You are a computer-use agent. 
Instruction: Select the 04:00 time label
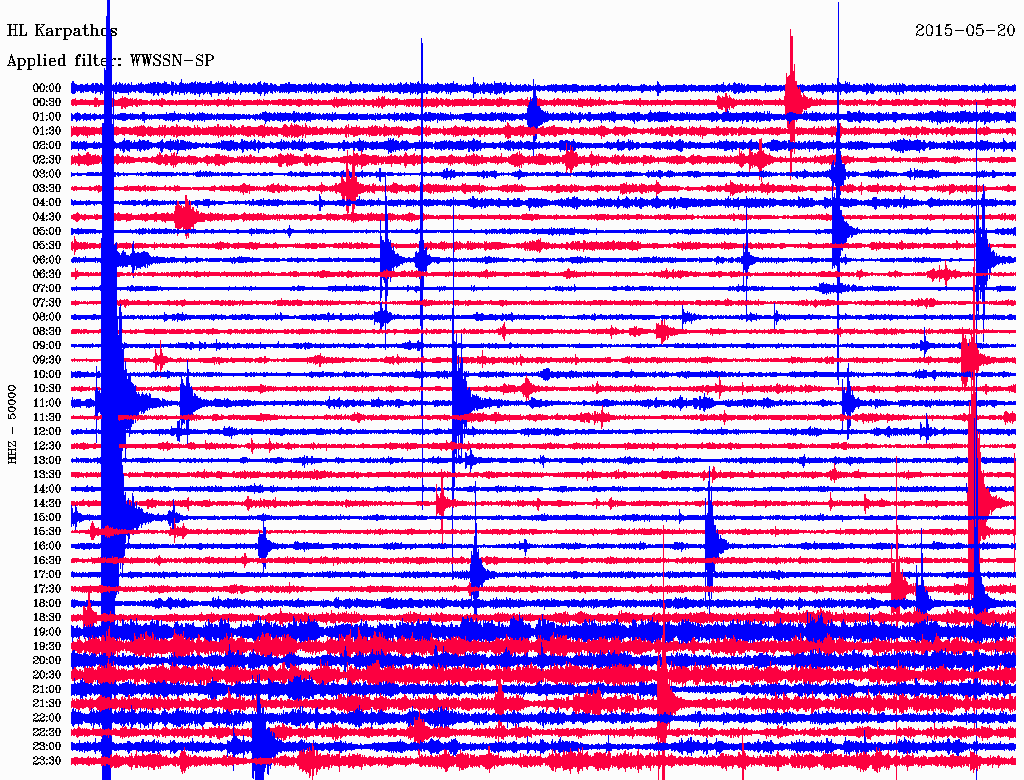point(47,203)
